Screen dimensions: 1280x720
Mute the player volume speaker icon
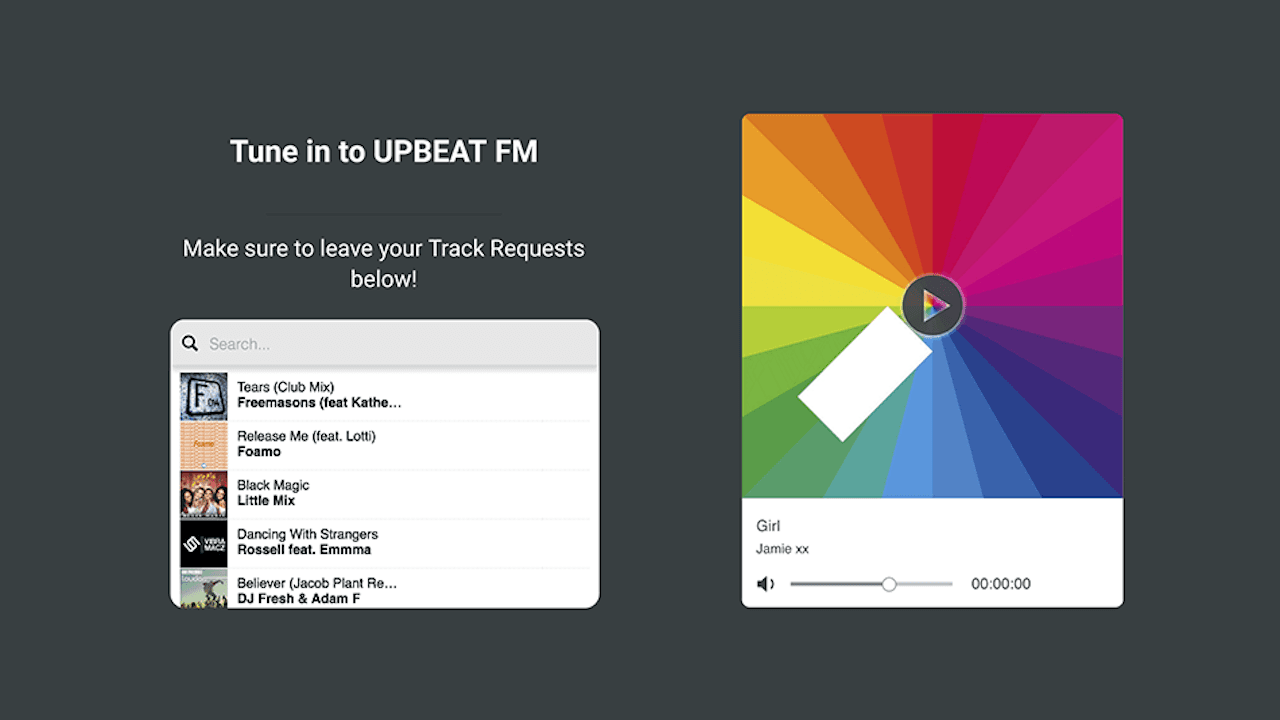[x=765, y=583]
